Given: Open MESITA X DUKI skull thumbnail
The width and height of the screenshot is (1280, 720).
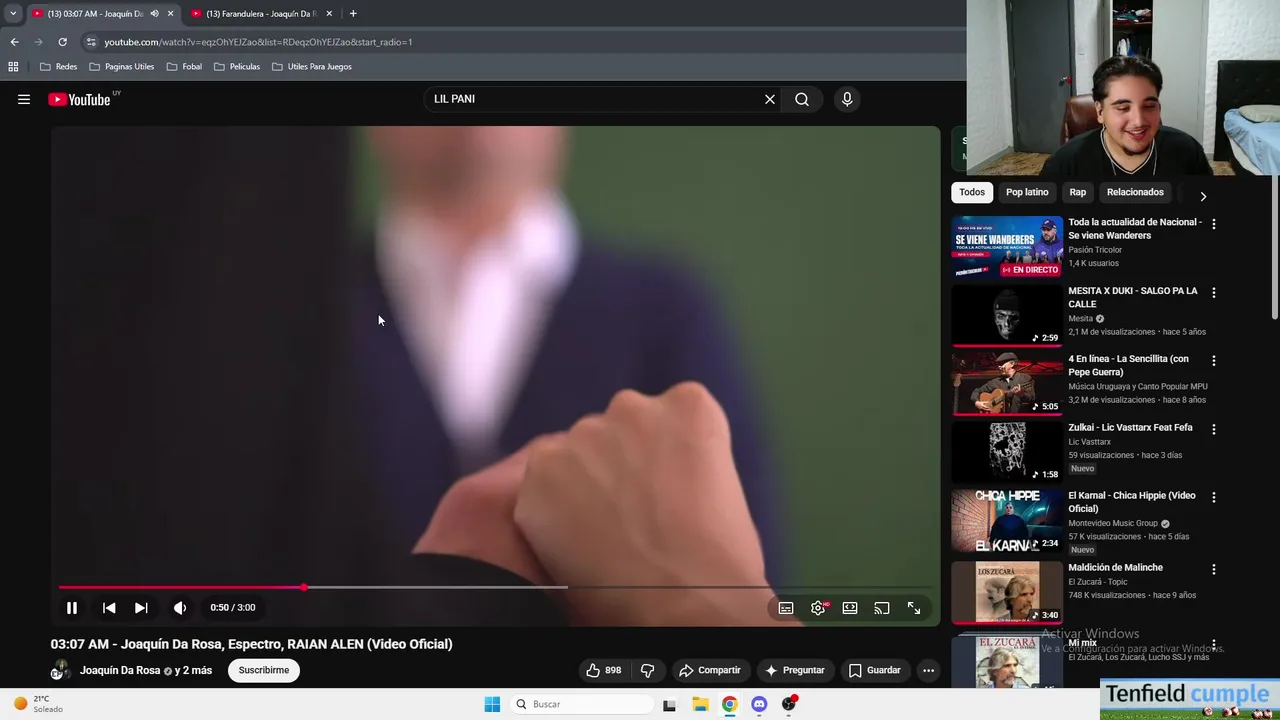Looking at the screenshot, I should tap(1007, 315).
